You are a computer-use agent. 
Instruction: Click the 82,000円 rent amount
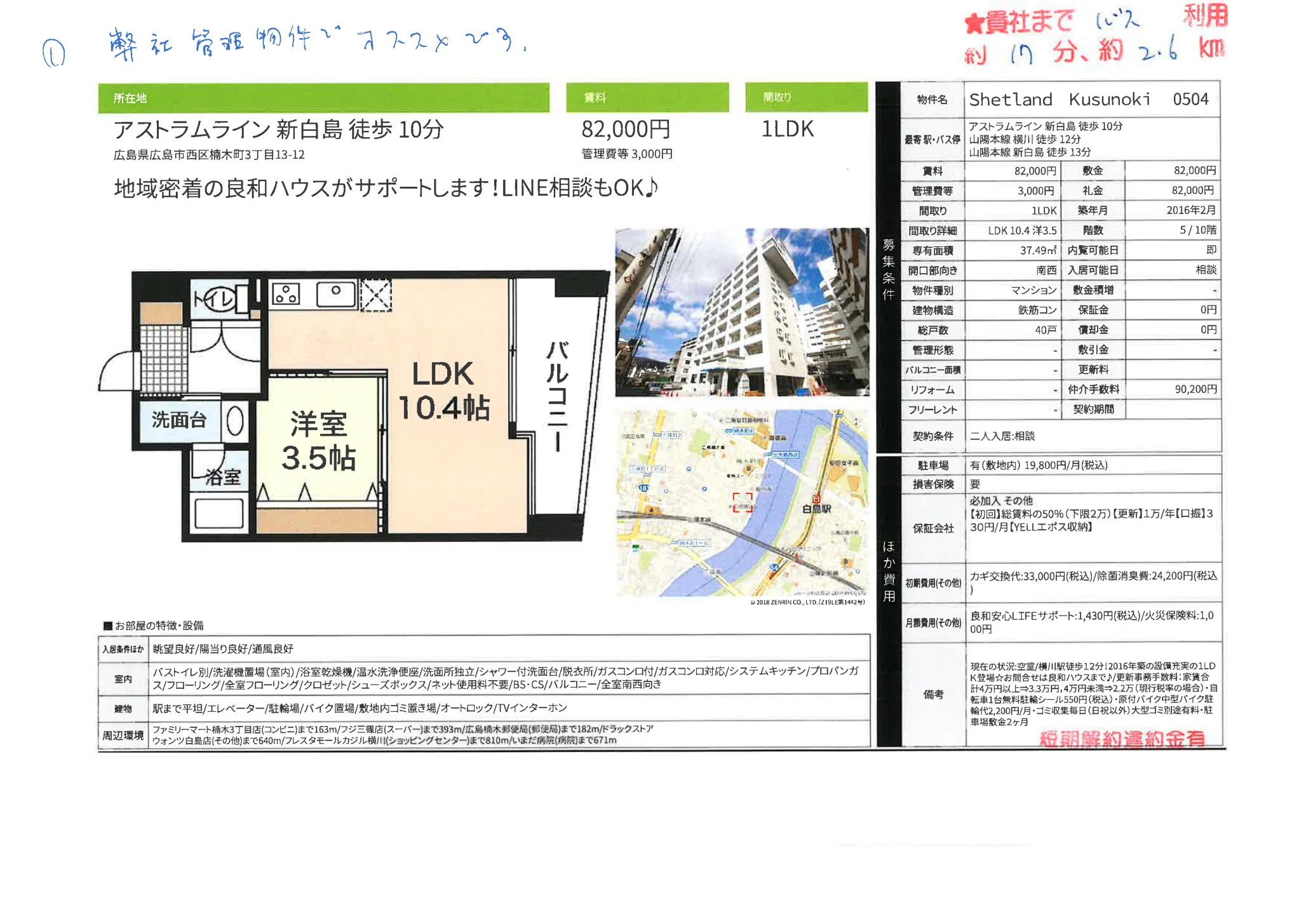626,130
